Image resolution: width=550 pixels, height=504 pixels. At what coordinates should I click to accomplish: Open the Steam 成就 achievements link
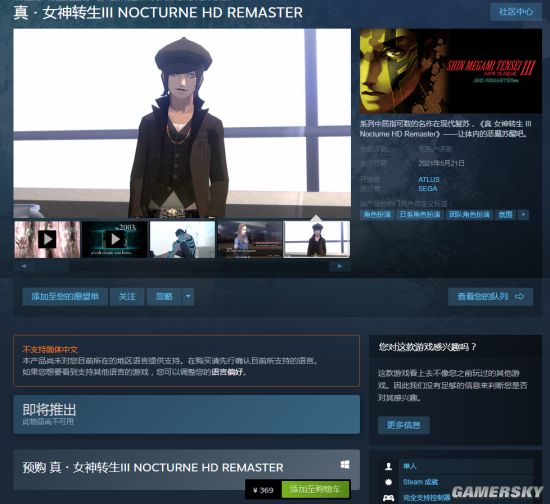click(x=421, y=482)
